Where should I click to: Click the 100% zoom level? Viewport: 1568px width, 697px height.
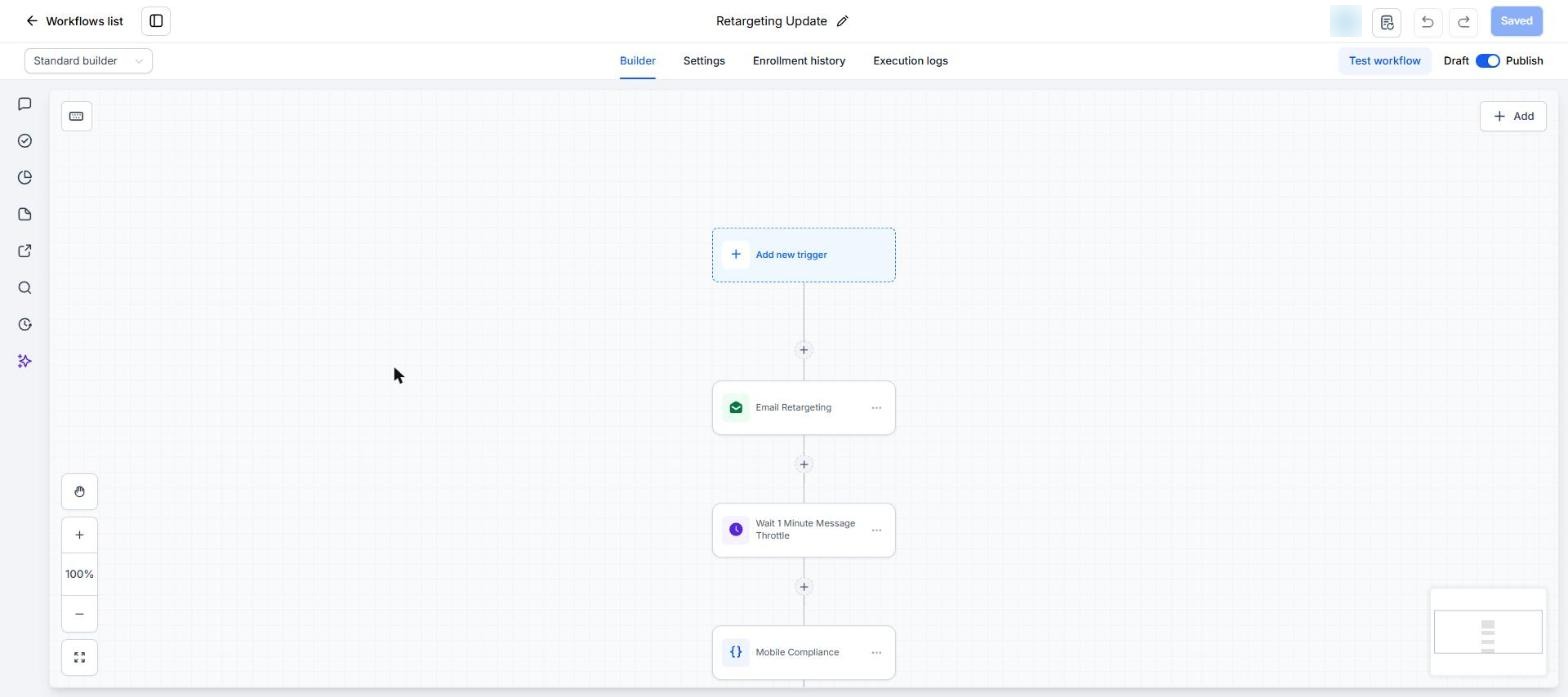79,574
